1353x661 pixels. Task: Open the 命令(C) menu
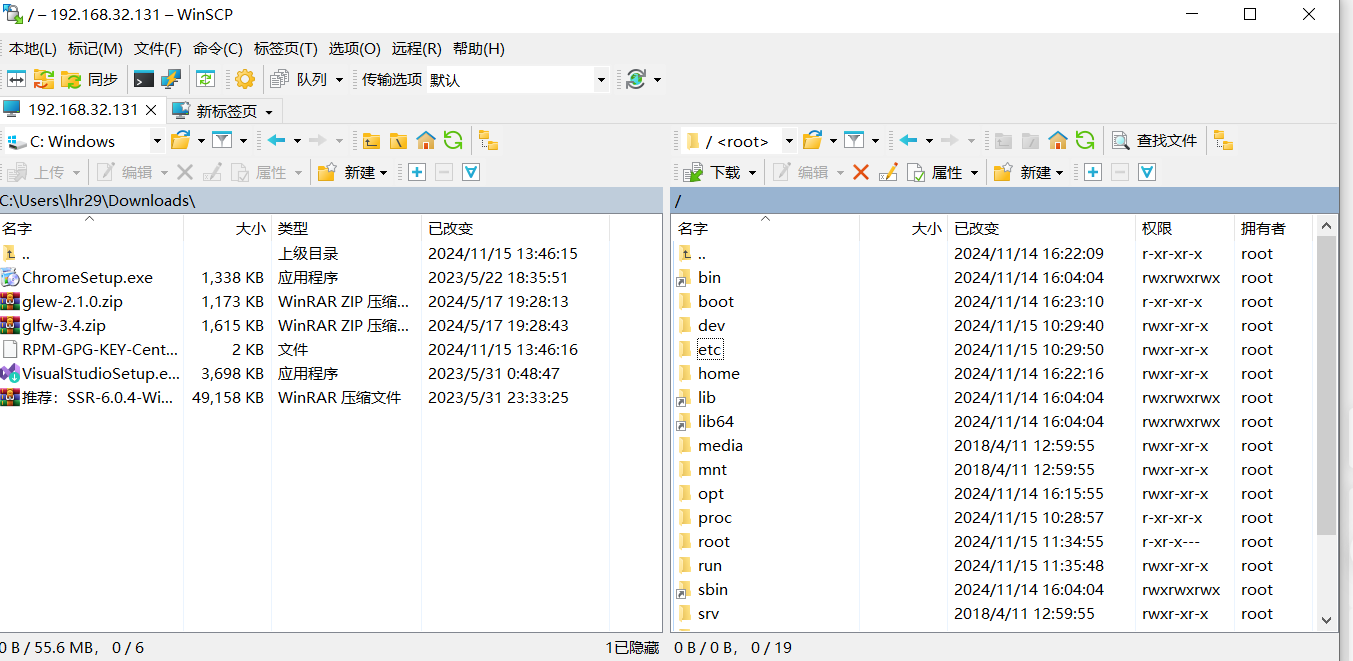point(218,48)
